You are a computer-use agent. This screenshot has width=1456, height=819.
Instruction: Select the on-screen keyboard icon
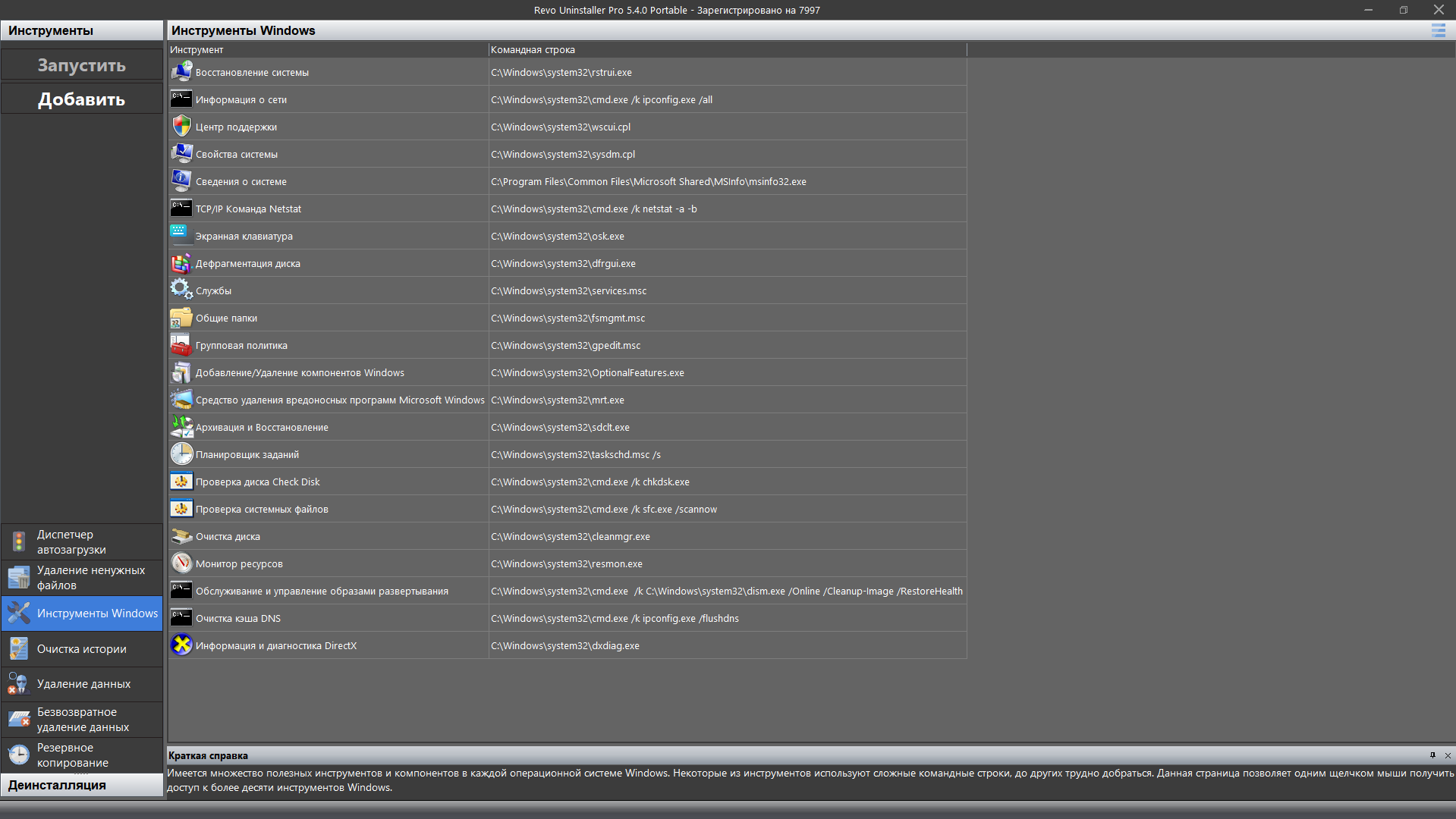point(181,236)
